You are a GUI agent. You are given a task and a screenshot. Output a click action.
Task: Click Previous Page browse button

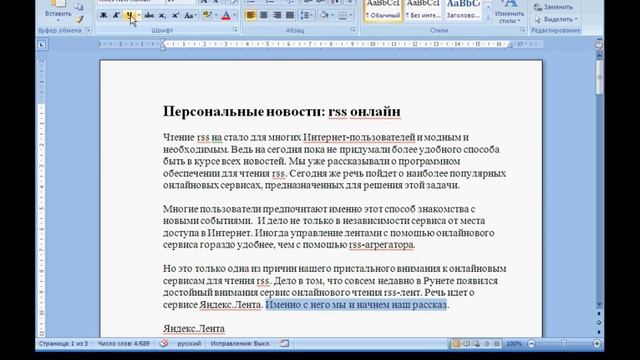pos(599,313)
